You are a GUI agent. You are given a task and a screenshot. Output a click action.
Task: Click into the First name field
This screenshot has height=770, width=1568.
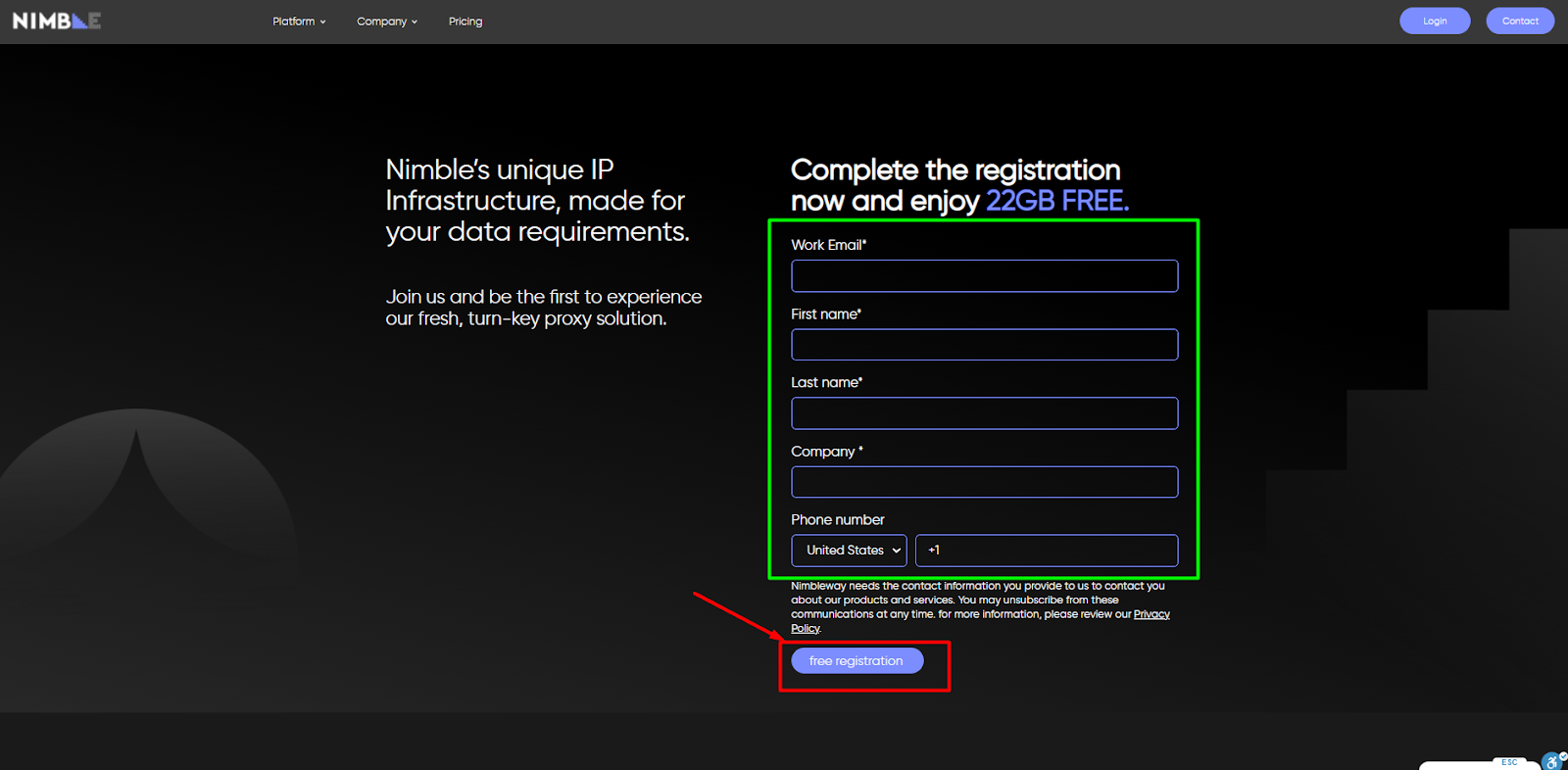pyautogui.click(x=984, y=345)
